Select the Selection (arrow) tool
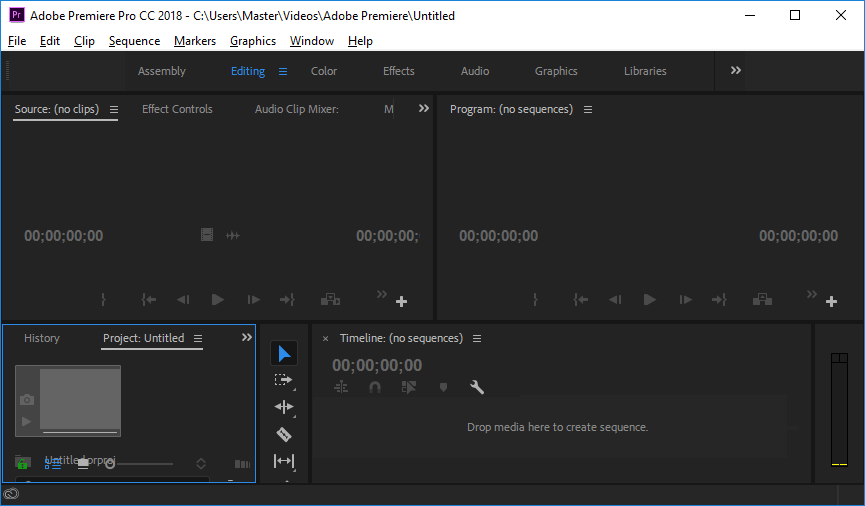This screenshot has height=506, width=865. pos(284,354)
